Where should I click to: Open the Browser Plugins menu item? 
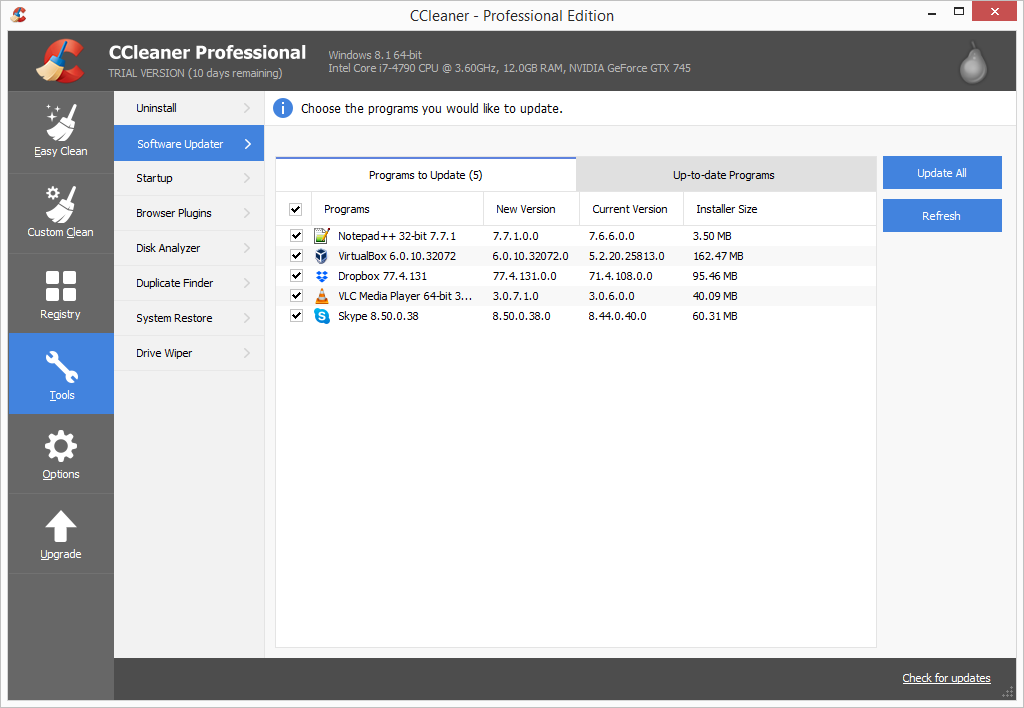point(188,213)
